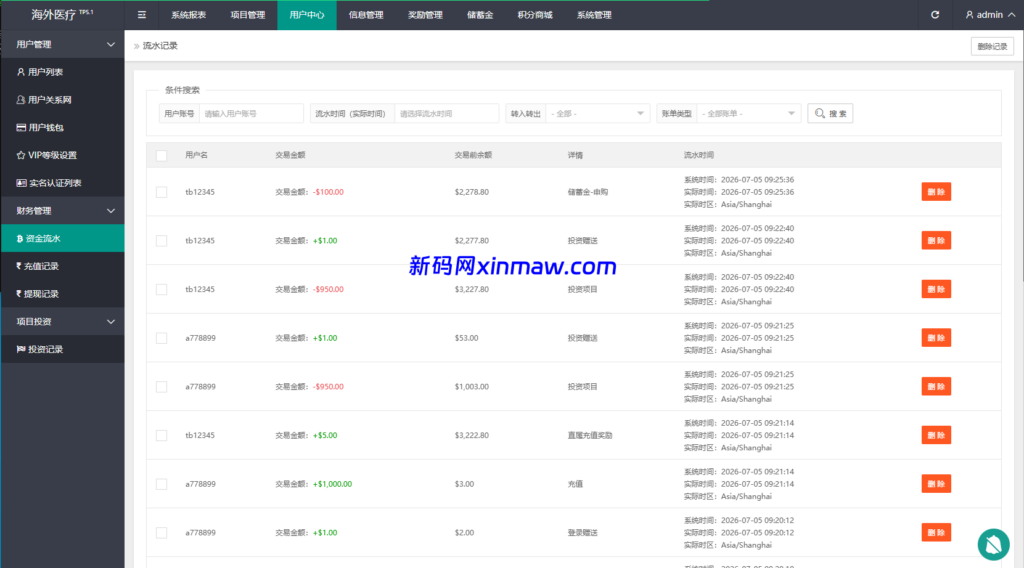Viewport: 1024px width, 568px height.
Task: Check the tb12345 +$5.00 row checkbox
Action: click(161, 435)
